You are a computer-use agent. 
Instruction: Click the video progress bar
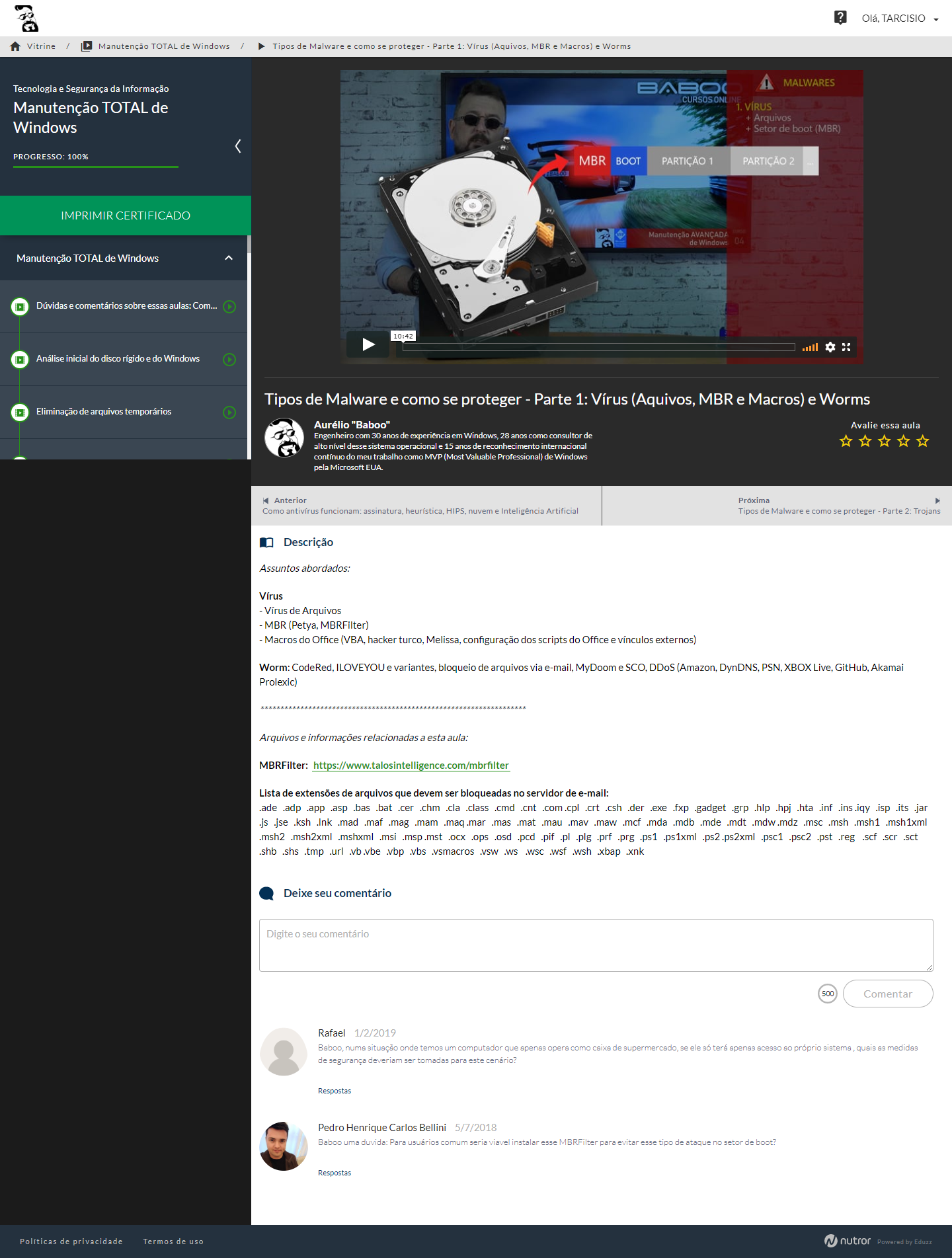[598, 347]
